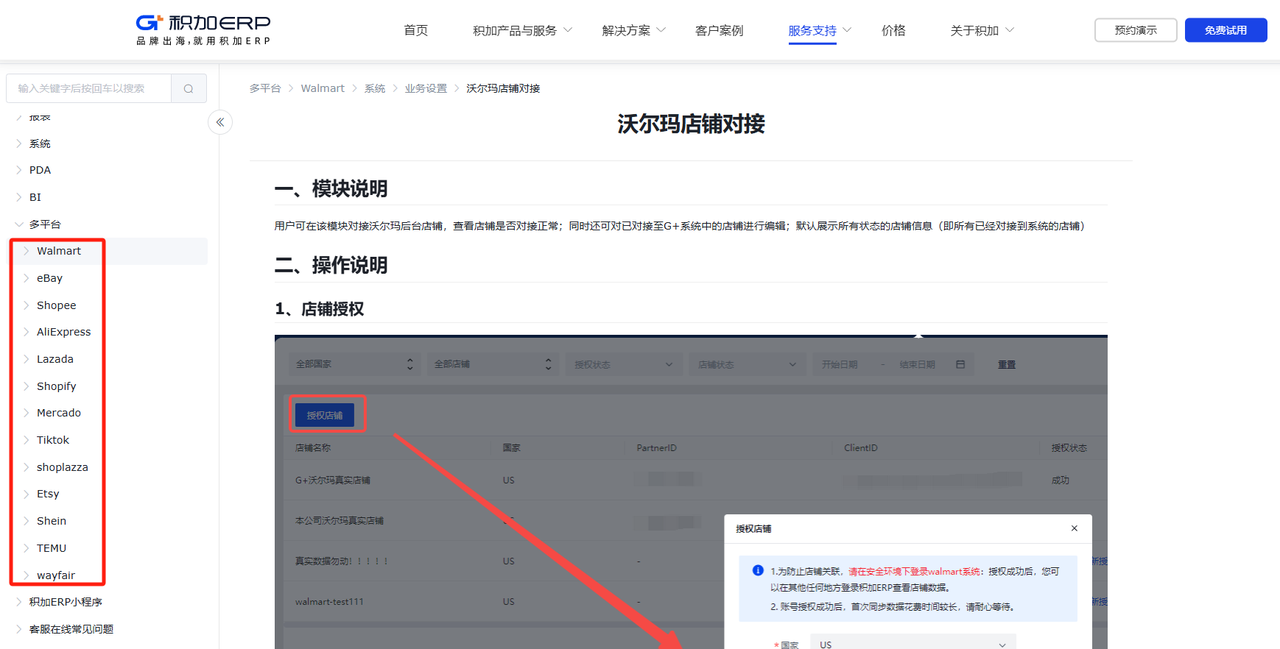
Task: Click the blue info icon in dialog
Action: [758, 571]
